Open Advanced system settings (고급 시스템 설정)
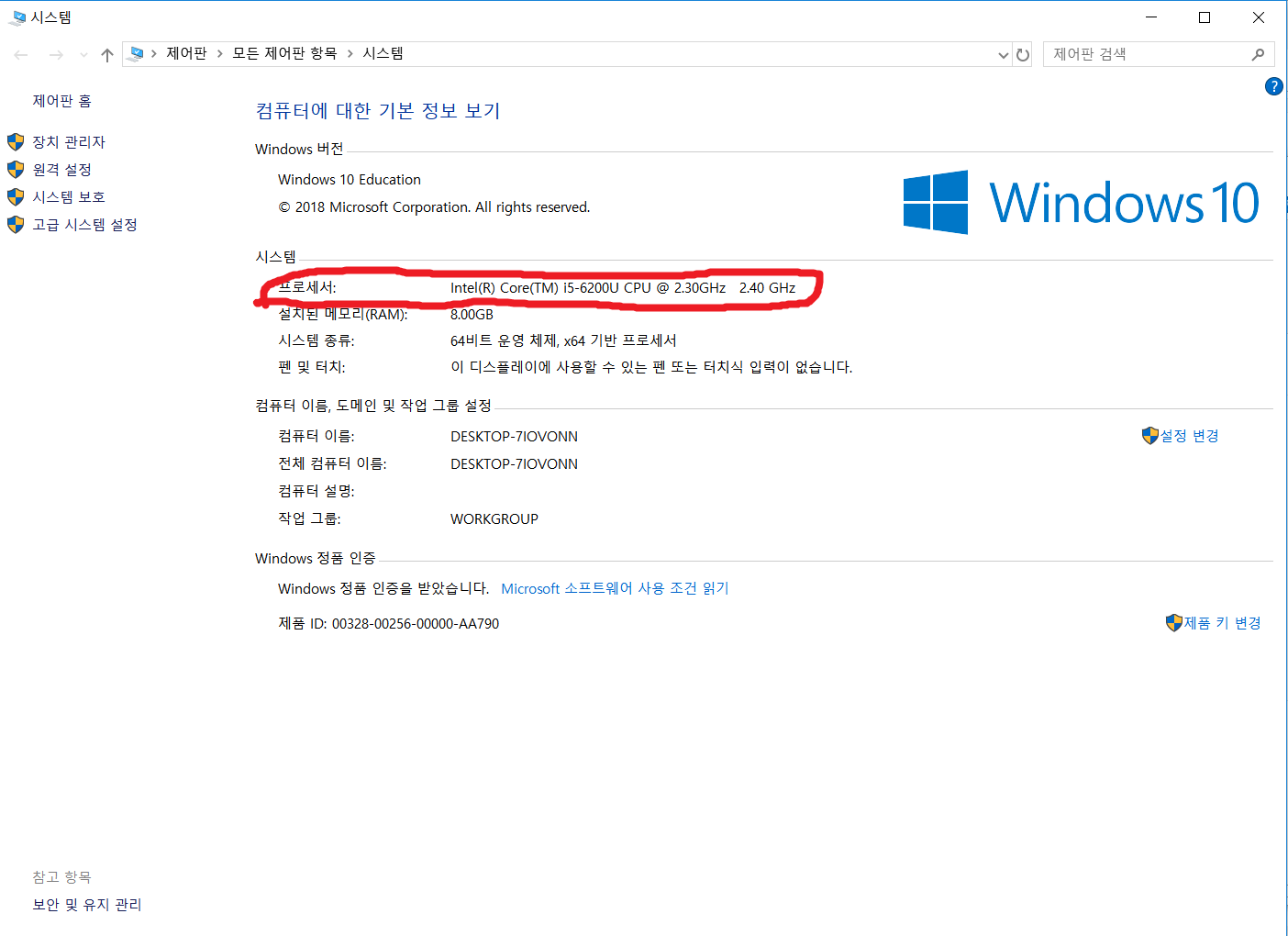 (x=84, y=225)
